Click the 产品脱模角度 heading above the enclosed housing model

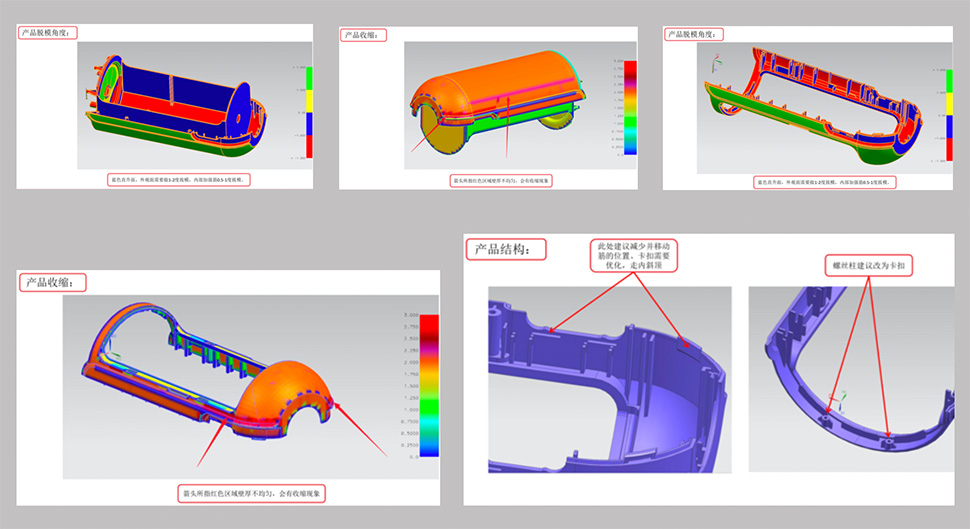(x=48, y=32)
